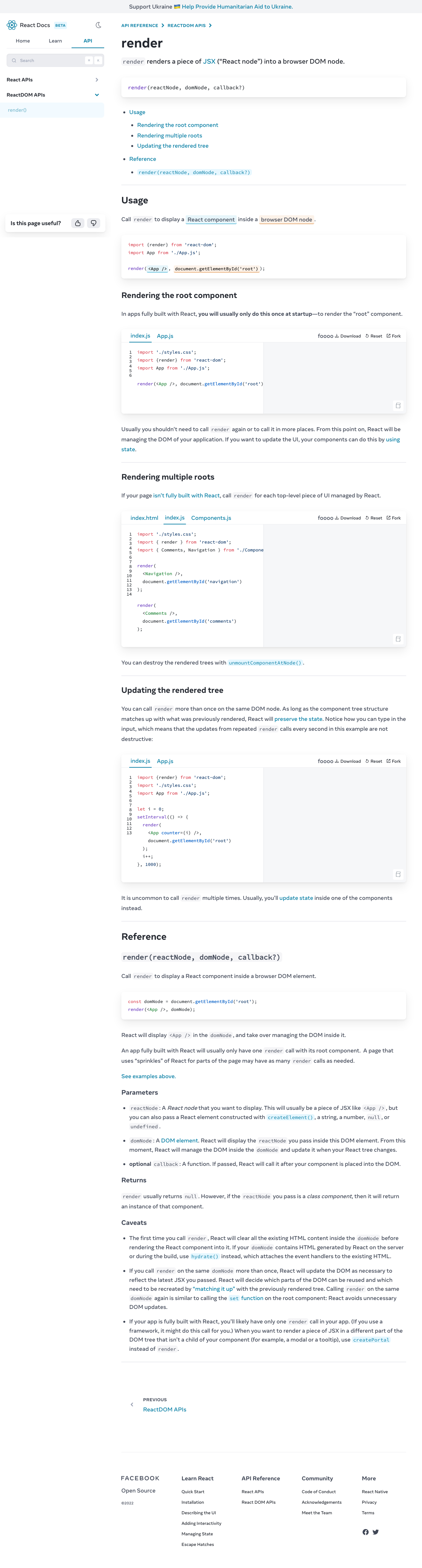Reset the Rendering multiple roots sandbox
The width and height of the screenshot is (422, 1568).
pyautogui.click(x=374, y=518)
